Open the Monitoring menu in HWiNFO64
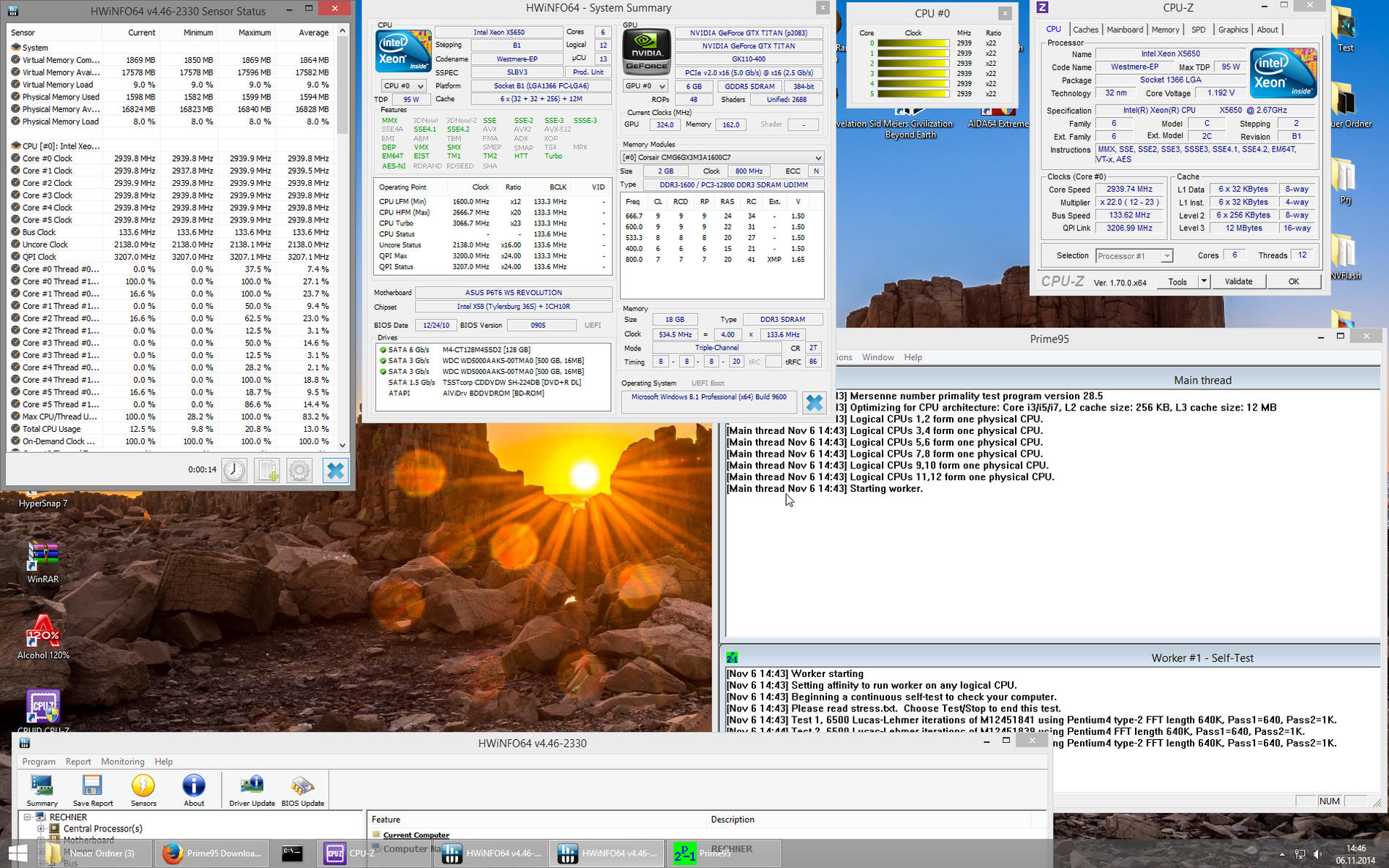 click(x=123, y=762)
